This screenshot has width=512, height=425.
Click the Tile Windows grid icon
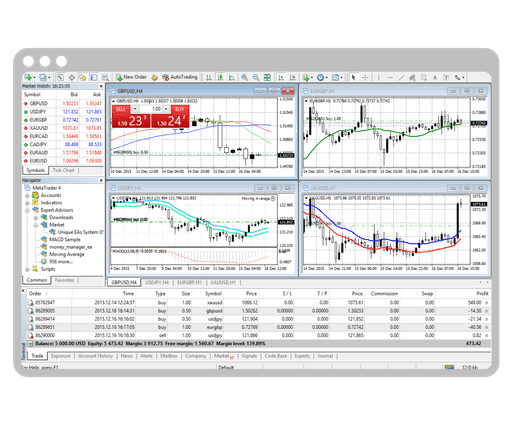click(x=267, y=77)
